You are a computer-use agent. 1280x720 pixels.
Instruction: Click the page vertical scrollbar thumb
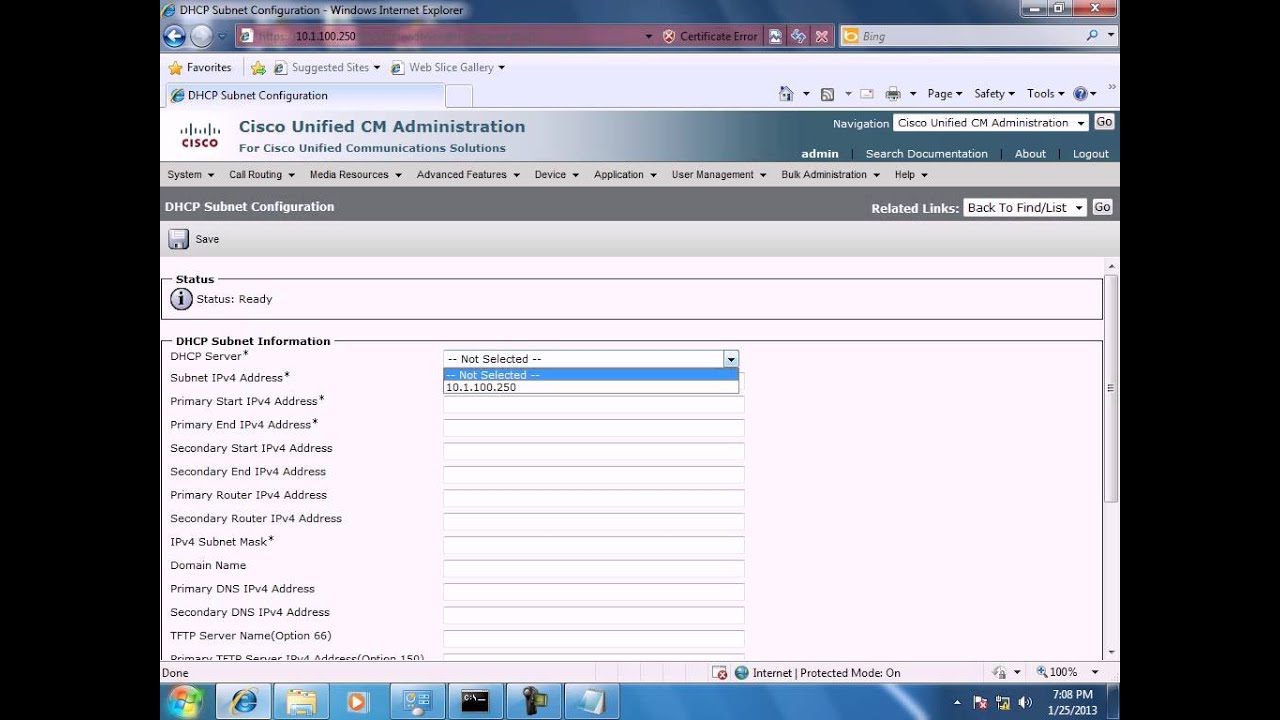[x=1111, y=388]
